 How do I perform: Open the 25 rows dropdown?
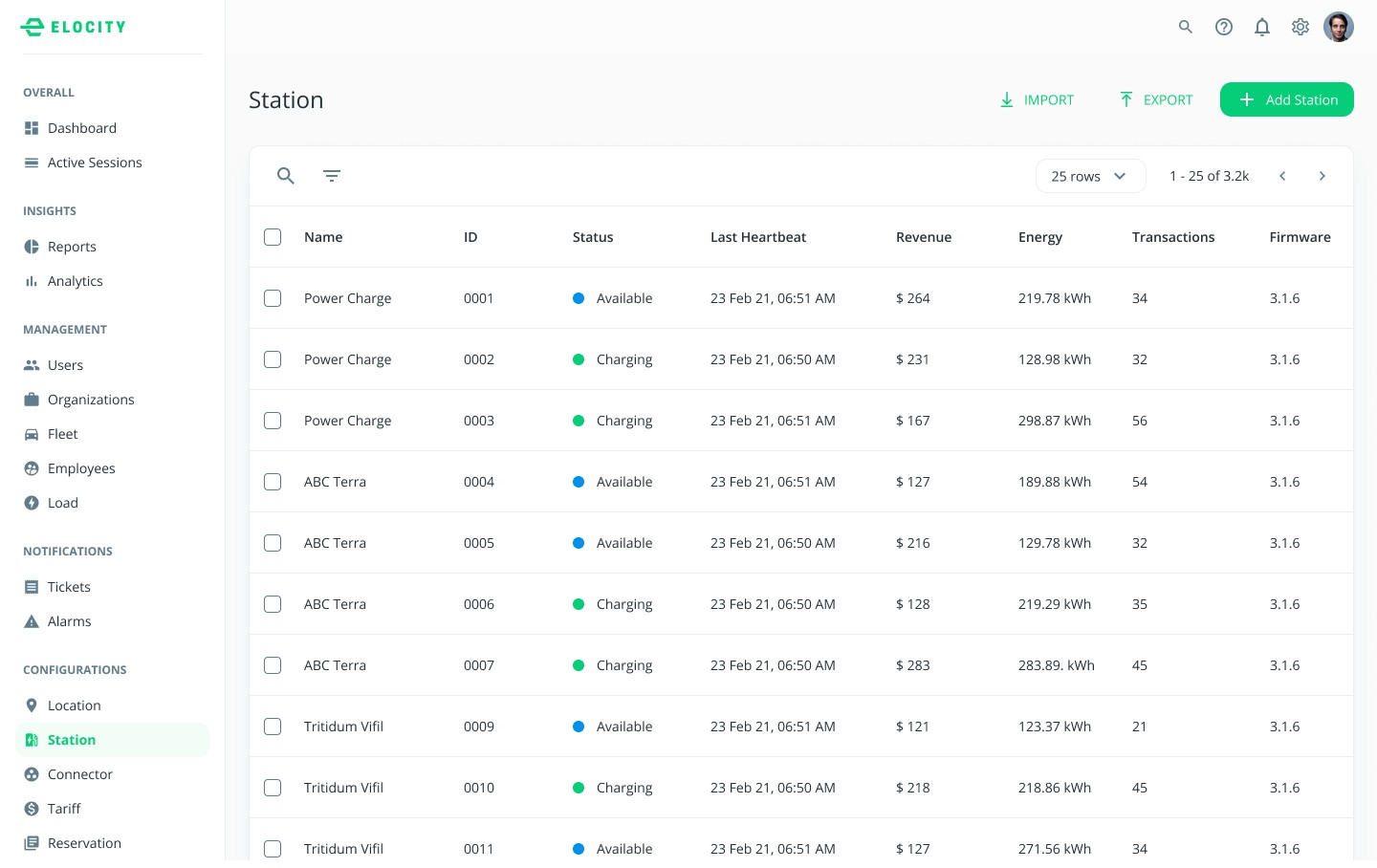click(1090, 176)
